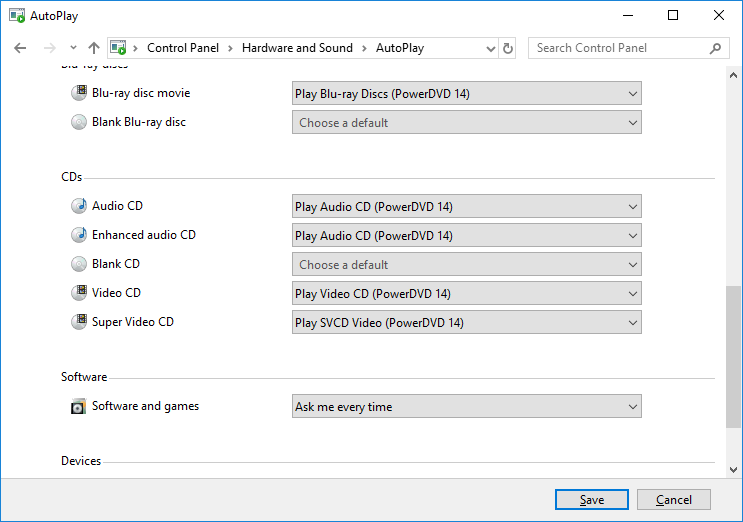This screenshot has height=522, width=743.
Task: Cancel the AutoPlay changes
Action: click(674, 500)
